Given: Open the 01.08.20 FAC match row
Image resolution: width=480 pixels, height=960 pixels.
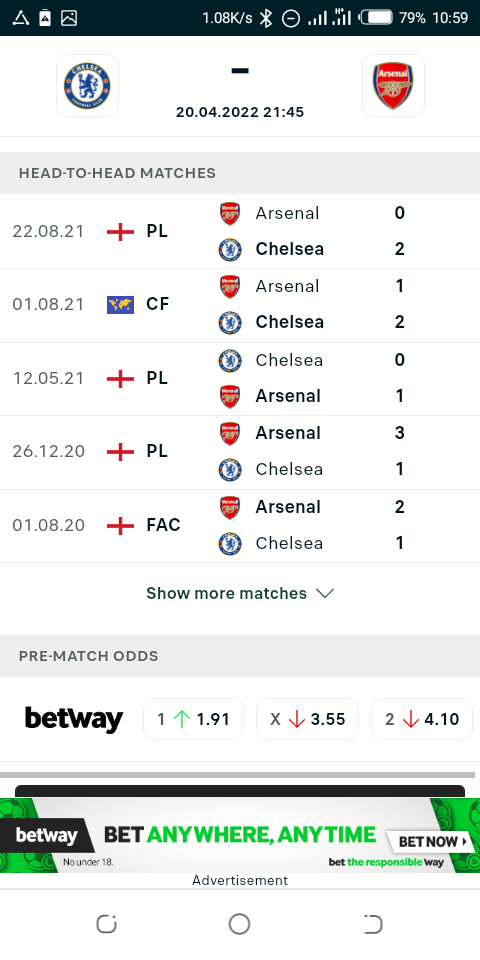Looking at the screenshot, I should 240,525.
